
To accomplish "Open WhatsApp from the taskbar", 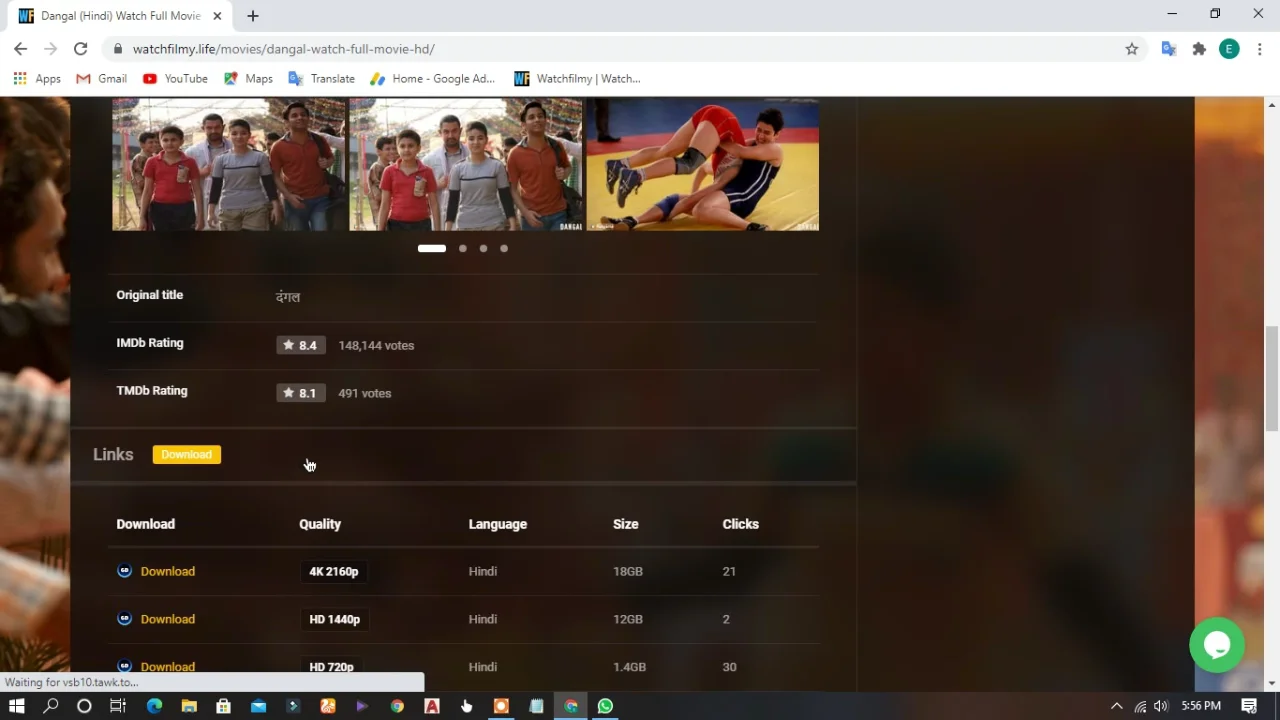I will (605, 706).
